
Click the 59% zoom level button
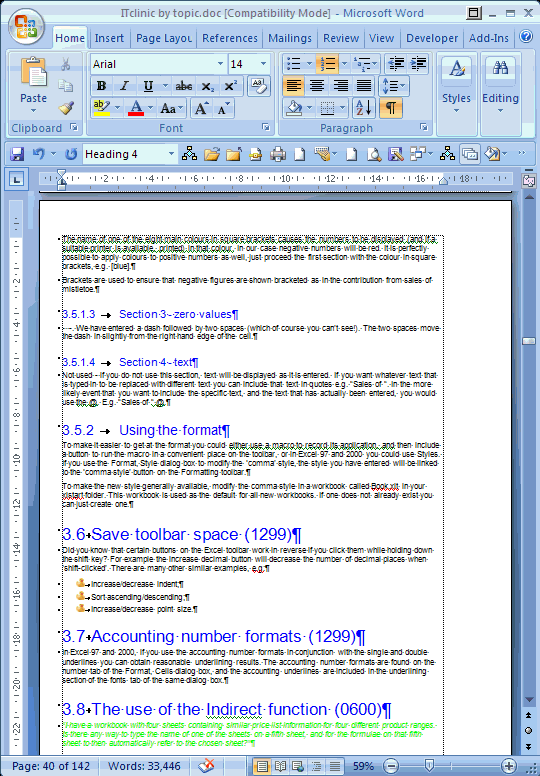click(x=363, y=766)
